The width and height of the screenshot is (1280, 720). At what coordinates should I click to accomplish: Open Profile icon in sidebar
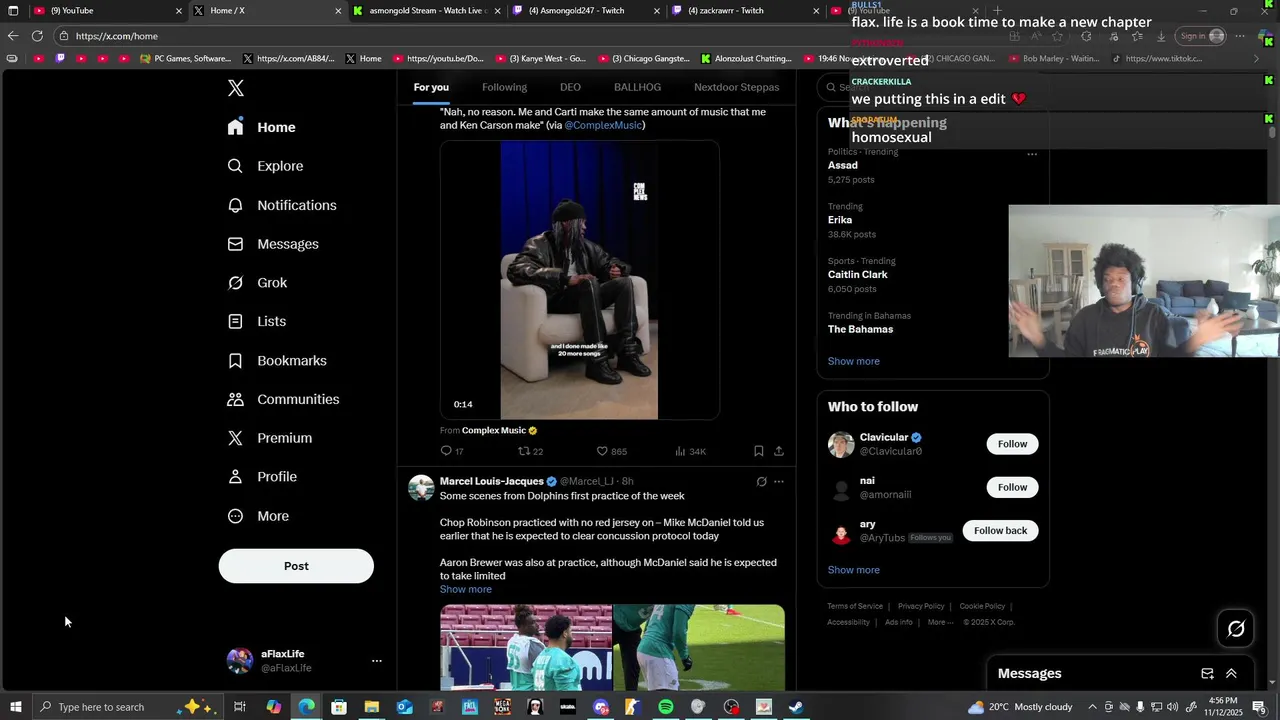pos(235,477)
